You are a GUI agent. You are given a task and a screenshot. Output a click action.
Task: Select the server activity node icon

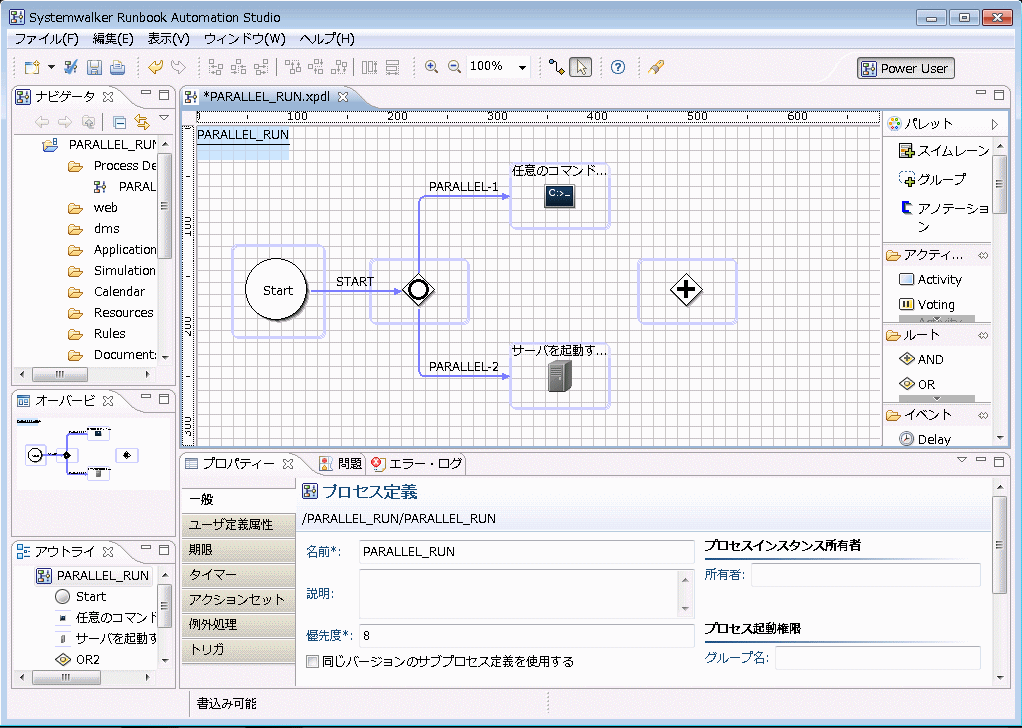pyautogui.click(x=559, y=377)
